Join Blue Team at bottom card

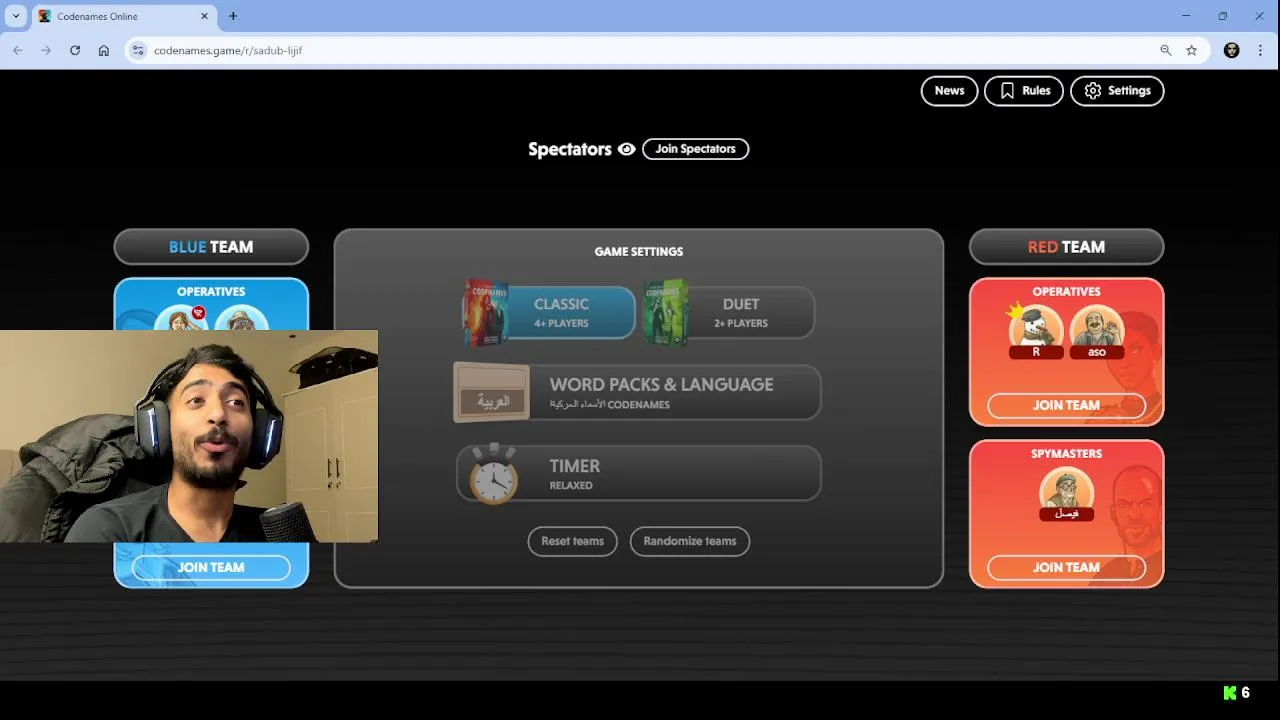pos(211,567)
